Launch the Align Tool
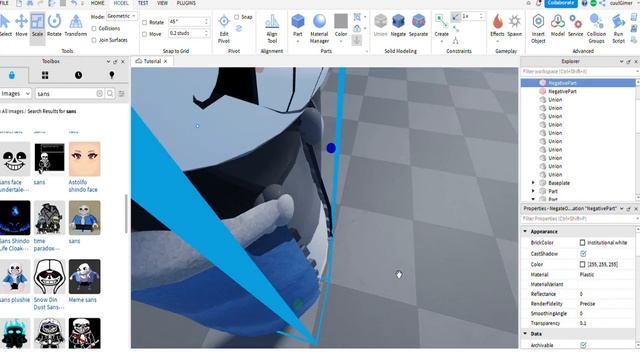Viewport: 640px width, 360px height. (272, 28)
